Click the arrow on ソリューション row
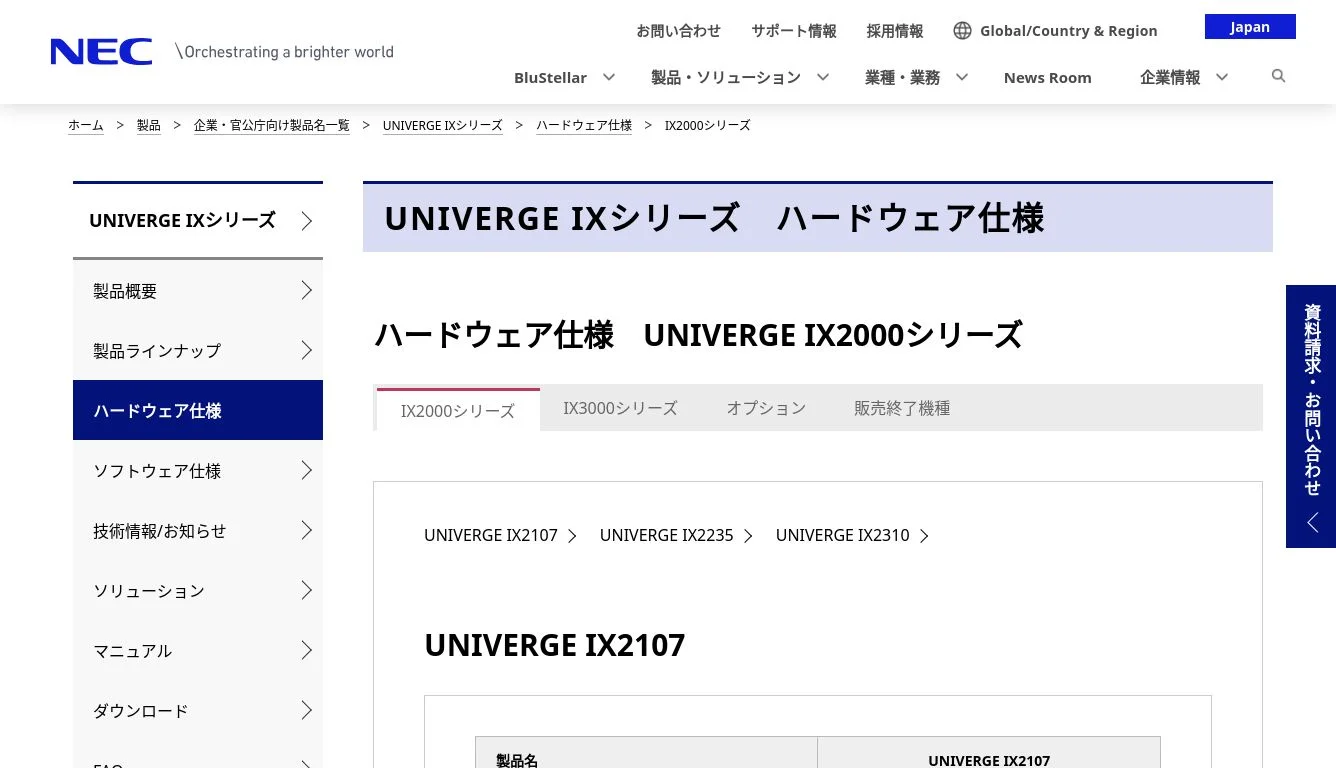The width and height of the screenshot is (1336, 768). point(307,591)
